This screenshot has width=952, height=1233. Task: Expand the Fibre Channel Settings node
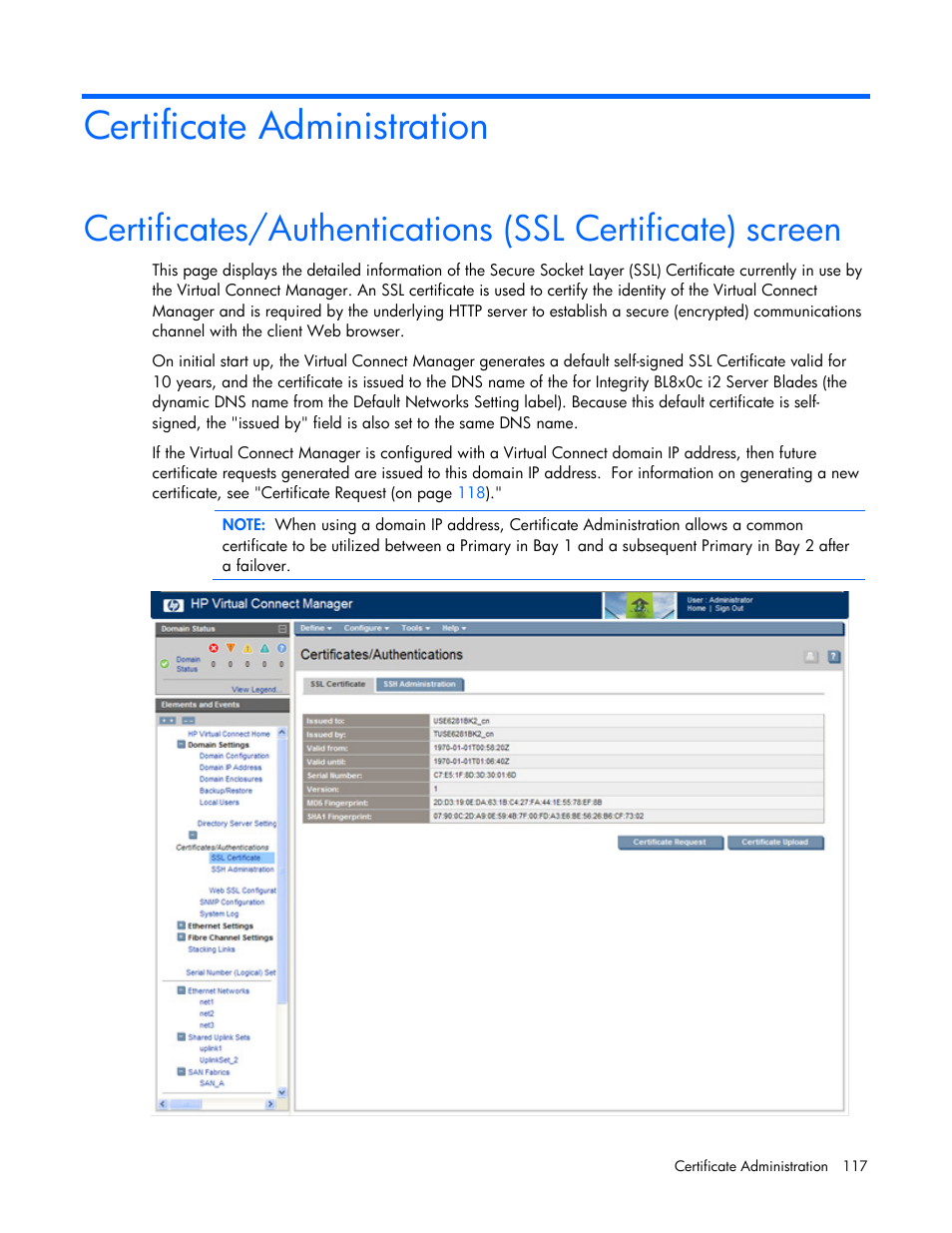click(x=182, y=937)
